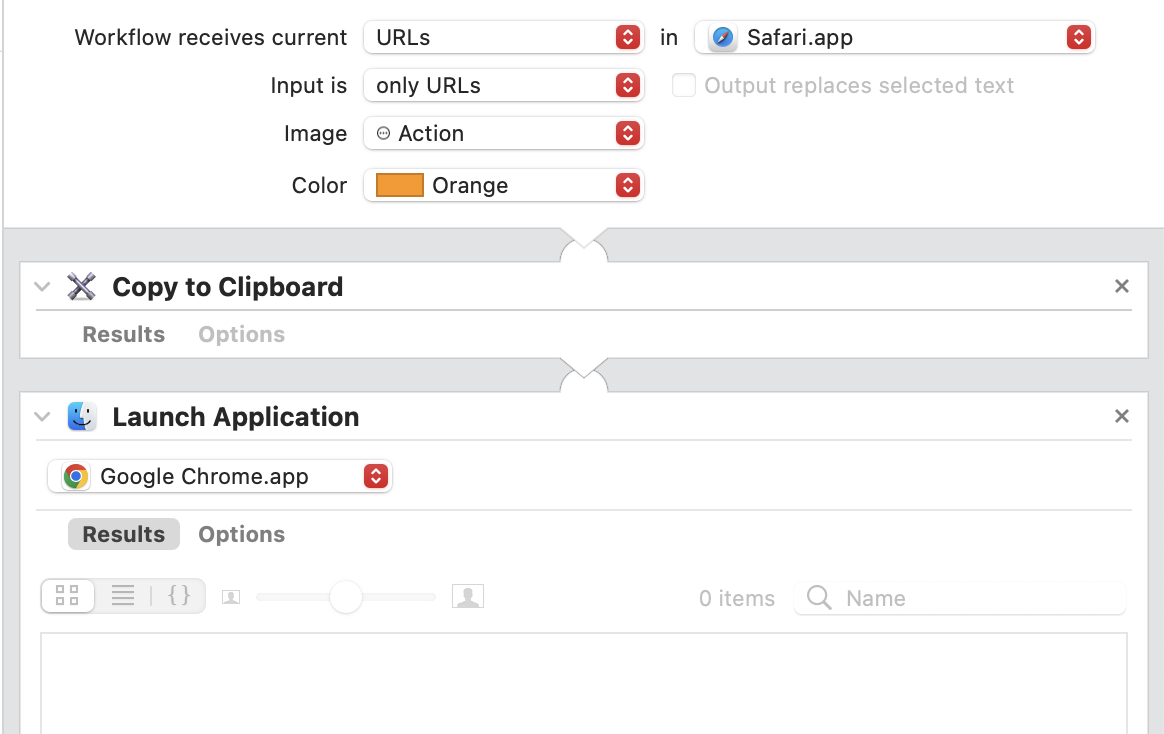Remove the Launch Application action
The width and height of the screenshot is (1164, 734).
click(1122, 416)
